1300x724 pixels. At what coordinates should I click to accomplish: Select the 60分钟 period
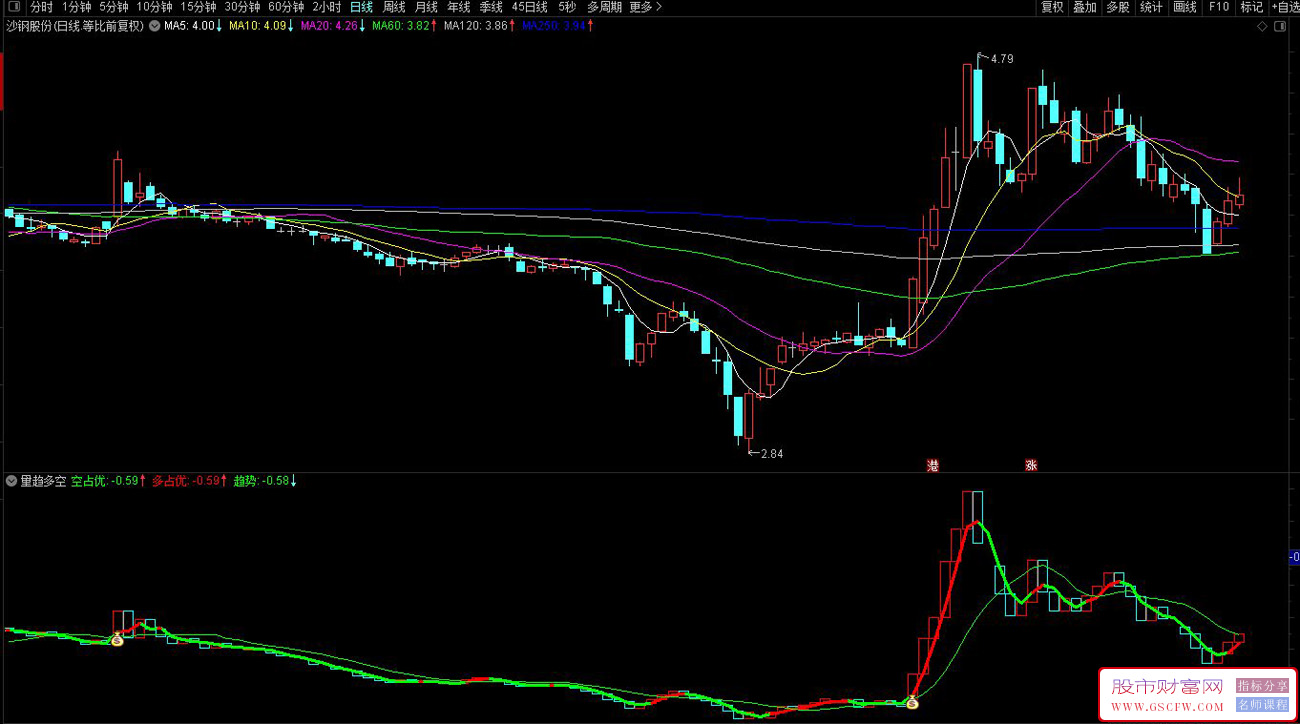coord(286,7)
